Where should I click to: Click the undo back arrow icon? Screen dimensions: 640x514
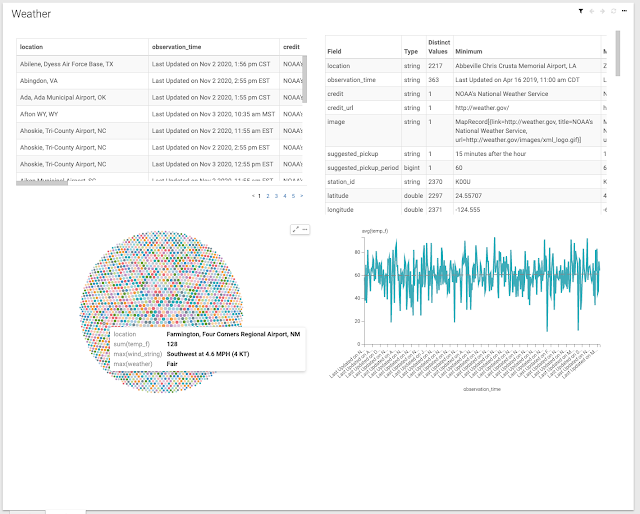[x=591, y=11]
